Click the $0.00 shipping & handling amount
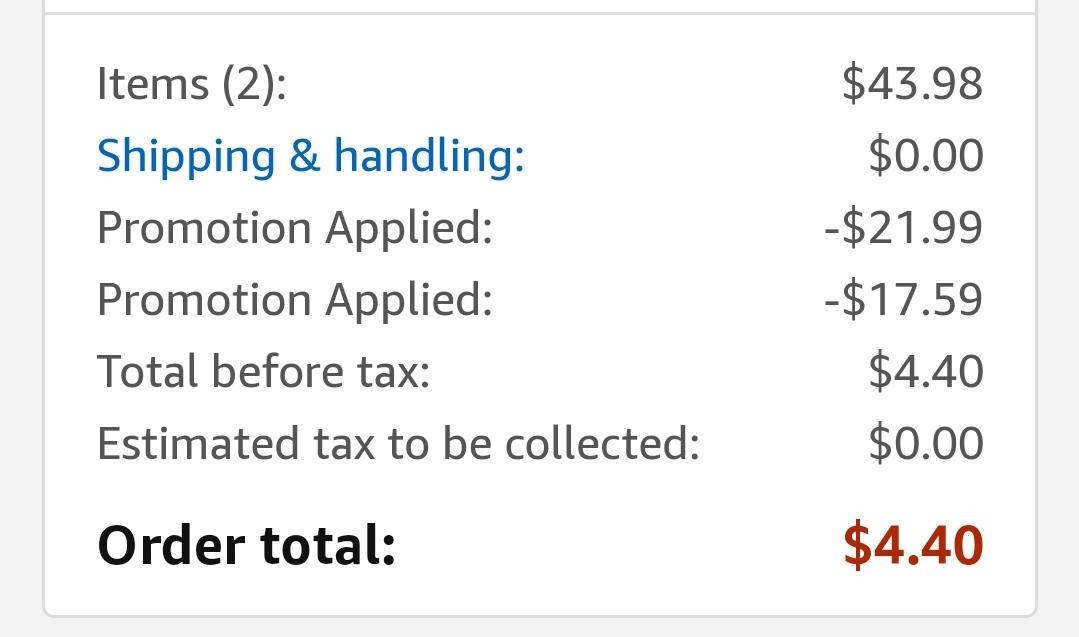Screen dimensions: 1079x637 tap(925, 156)
